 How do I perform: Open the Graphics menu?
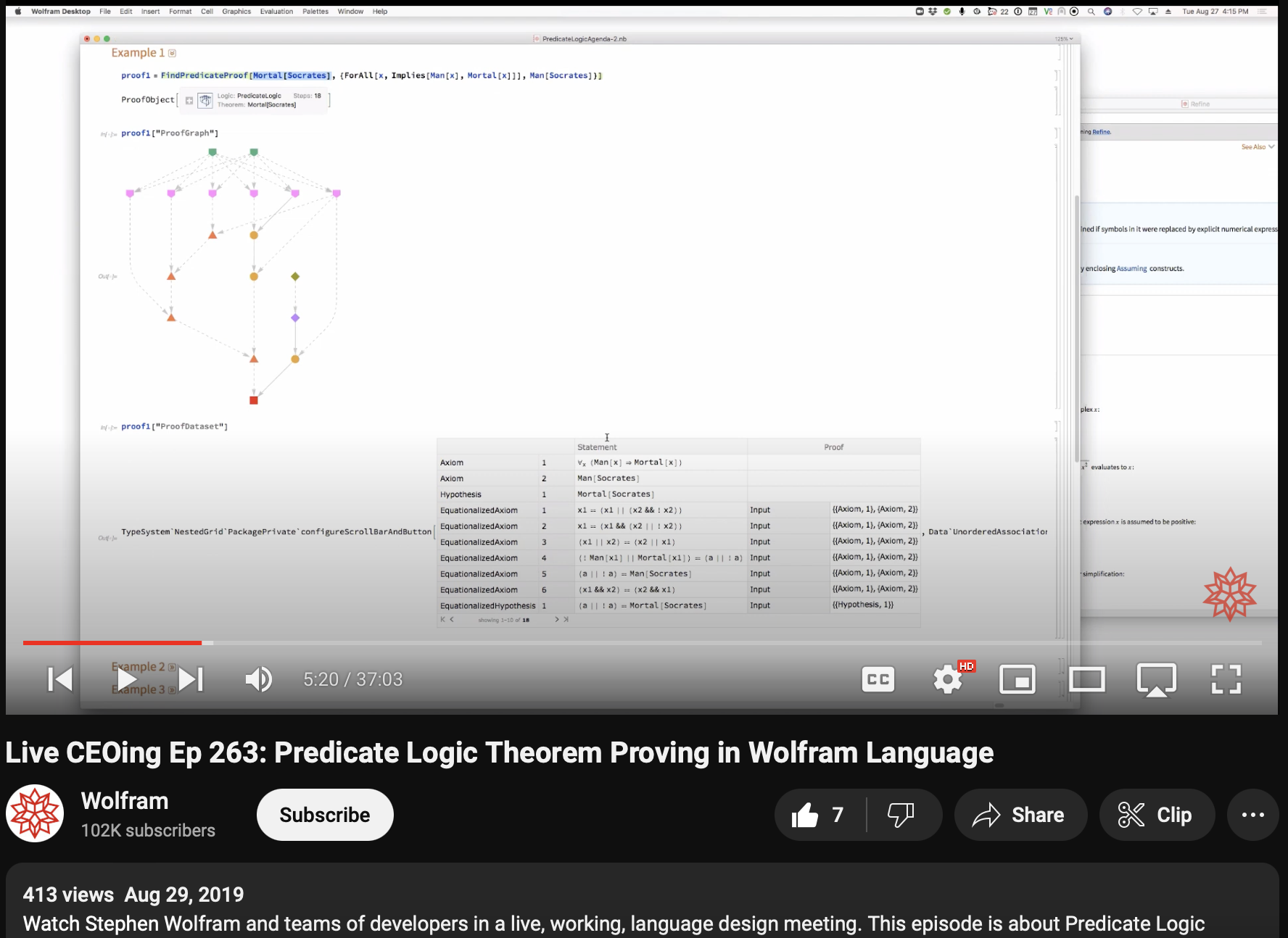click(x=236, y=12)
